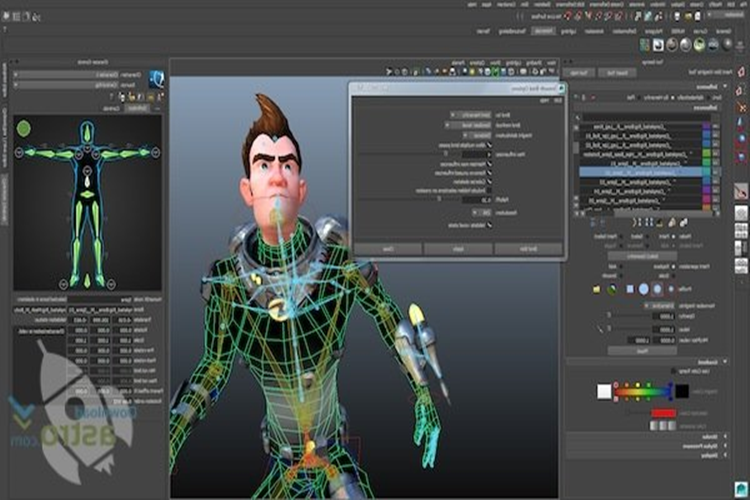The image size is (750, 500).
Task: Switch to four-view layout icon
Action: coord(741,231)
